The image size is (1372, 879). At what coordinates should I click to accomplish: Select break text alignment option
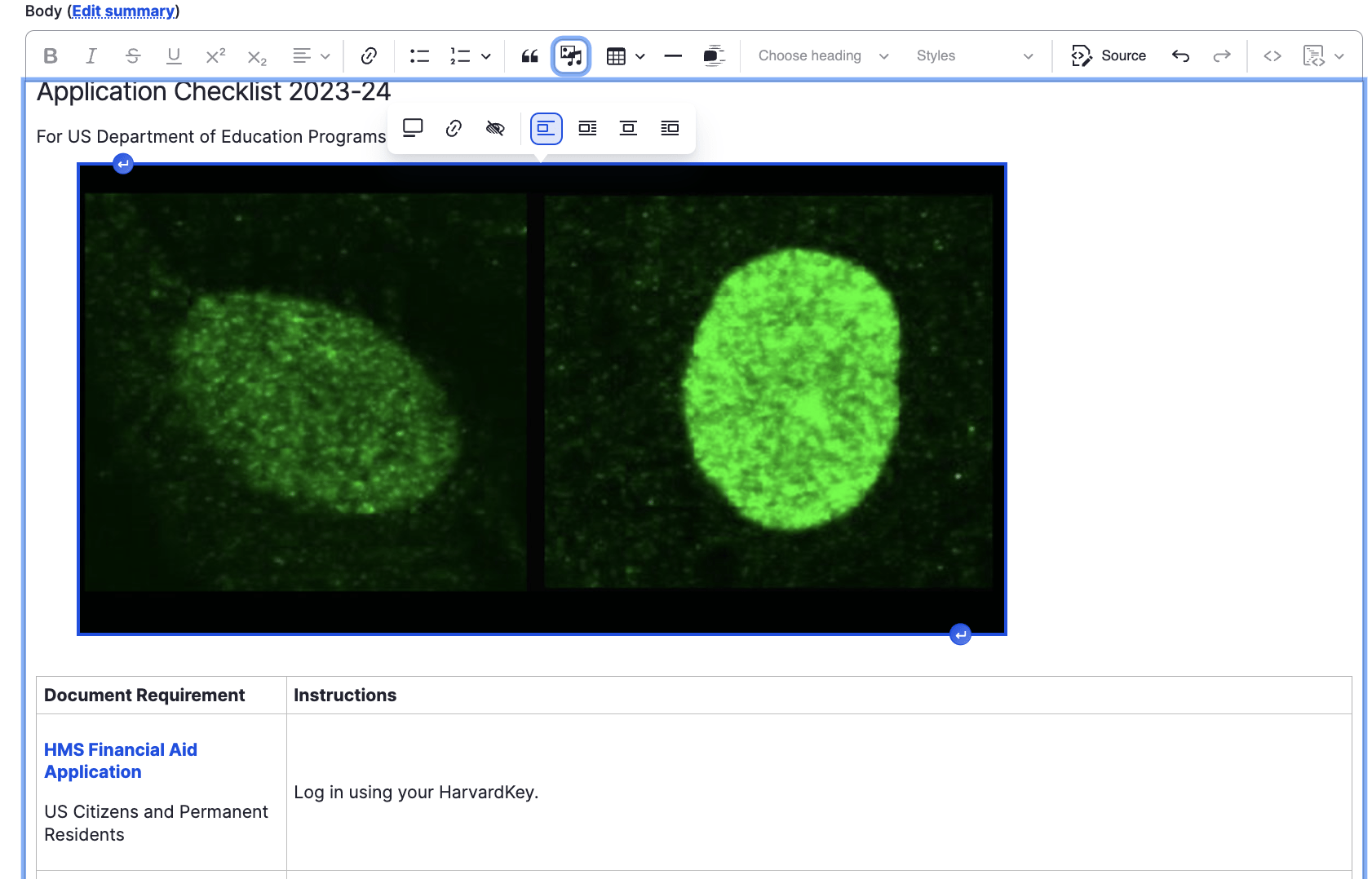[547, 128]
